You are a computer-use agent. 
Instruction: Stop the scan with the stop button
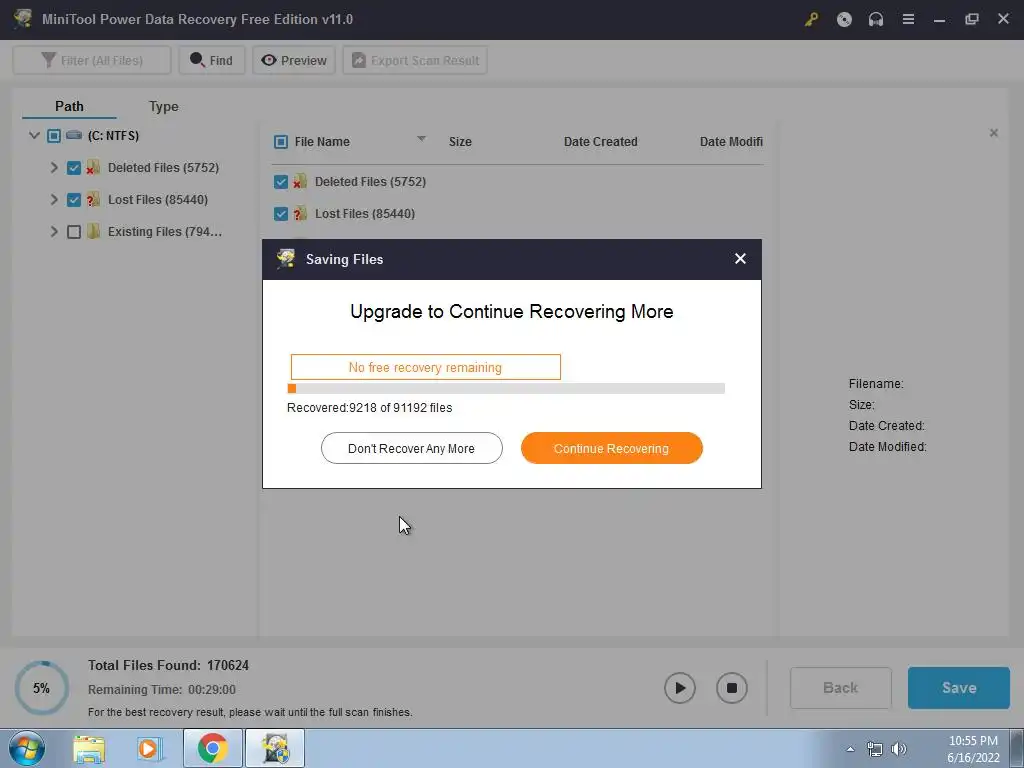pyautogui.click(x=731, y=688)
